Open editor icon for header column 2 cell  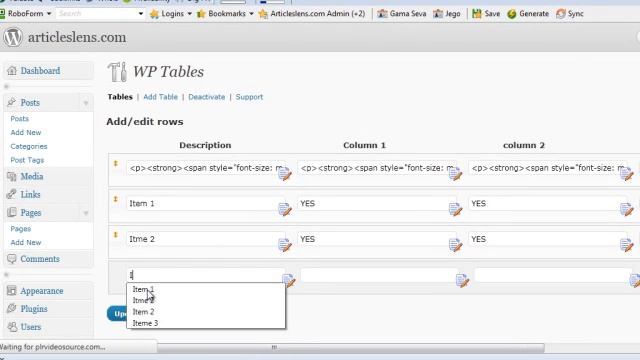tap(627, 174)
